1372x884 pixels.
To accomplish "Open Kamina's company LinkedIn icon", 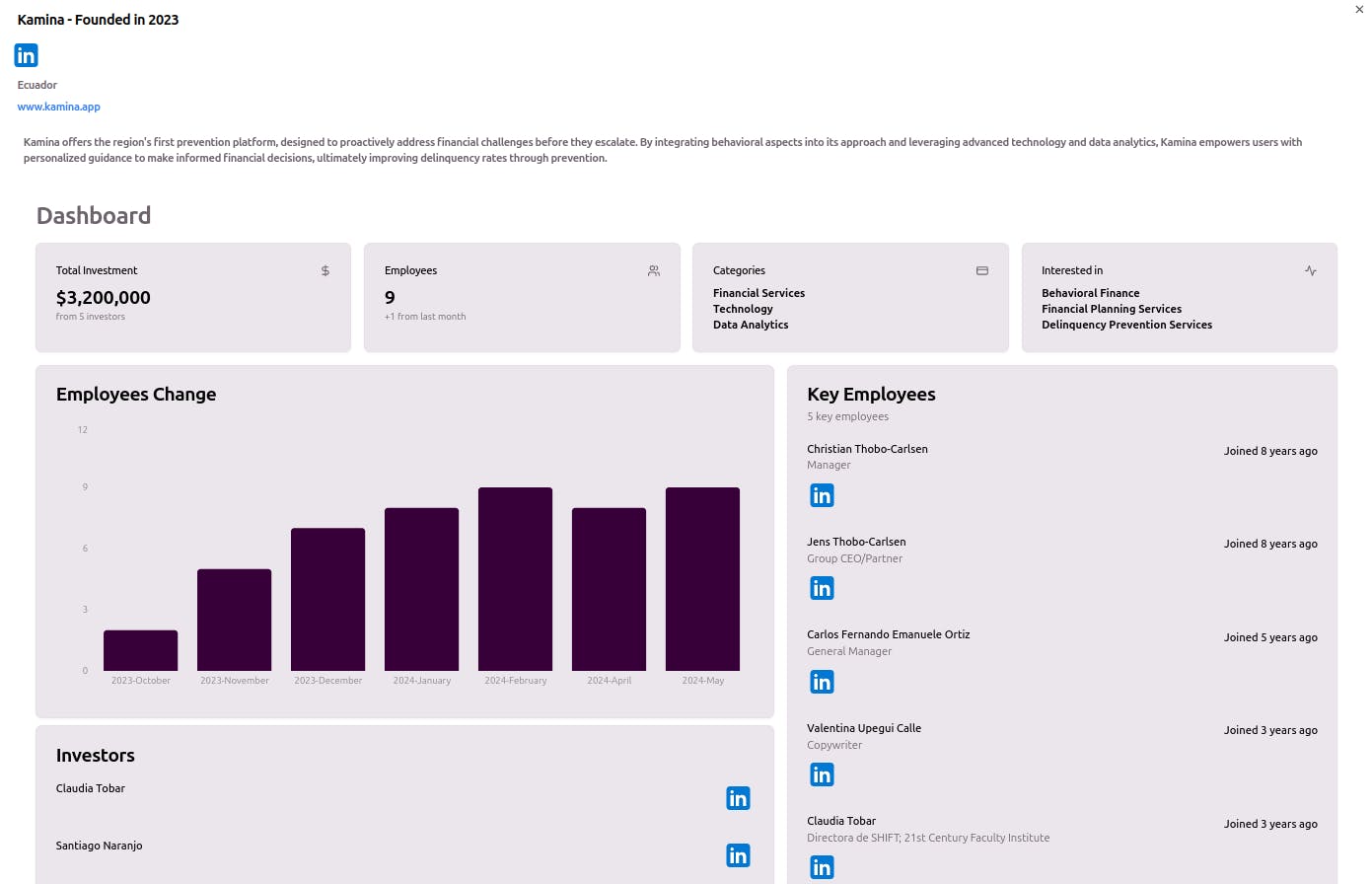I will pyautogui.click(x=27, y=55).
